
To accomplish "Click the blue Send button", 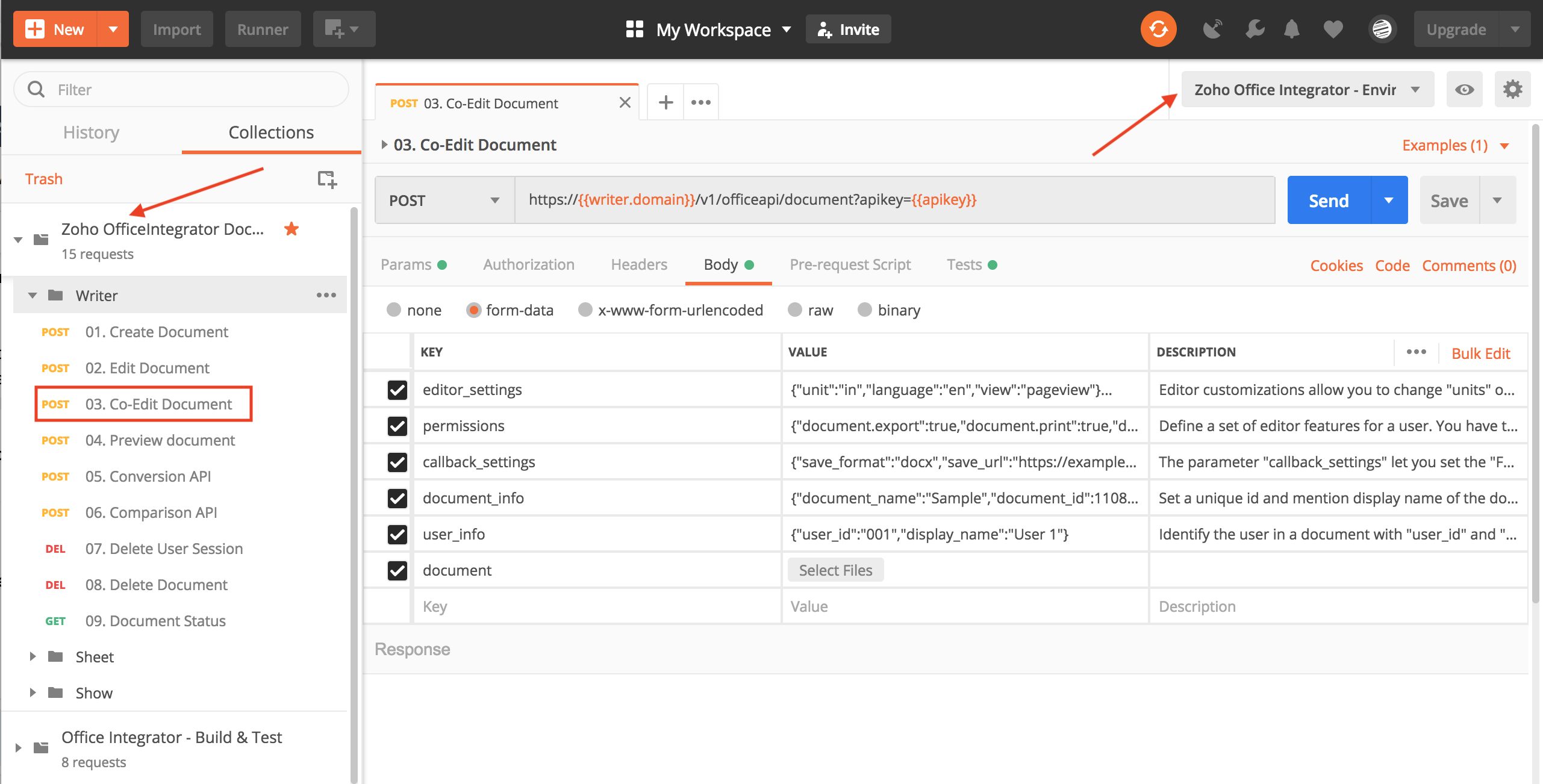I will click(x=1329, y=201).
